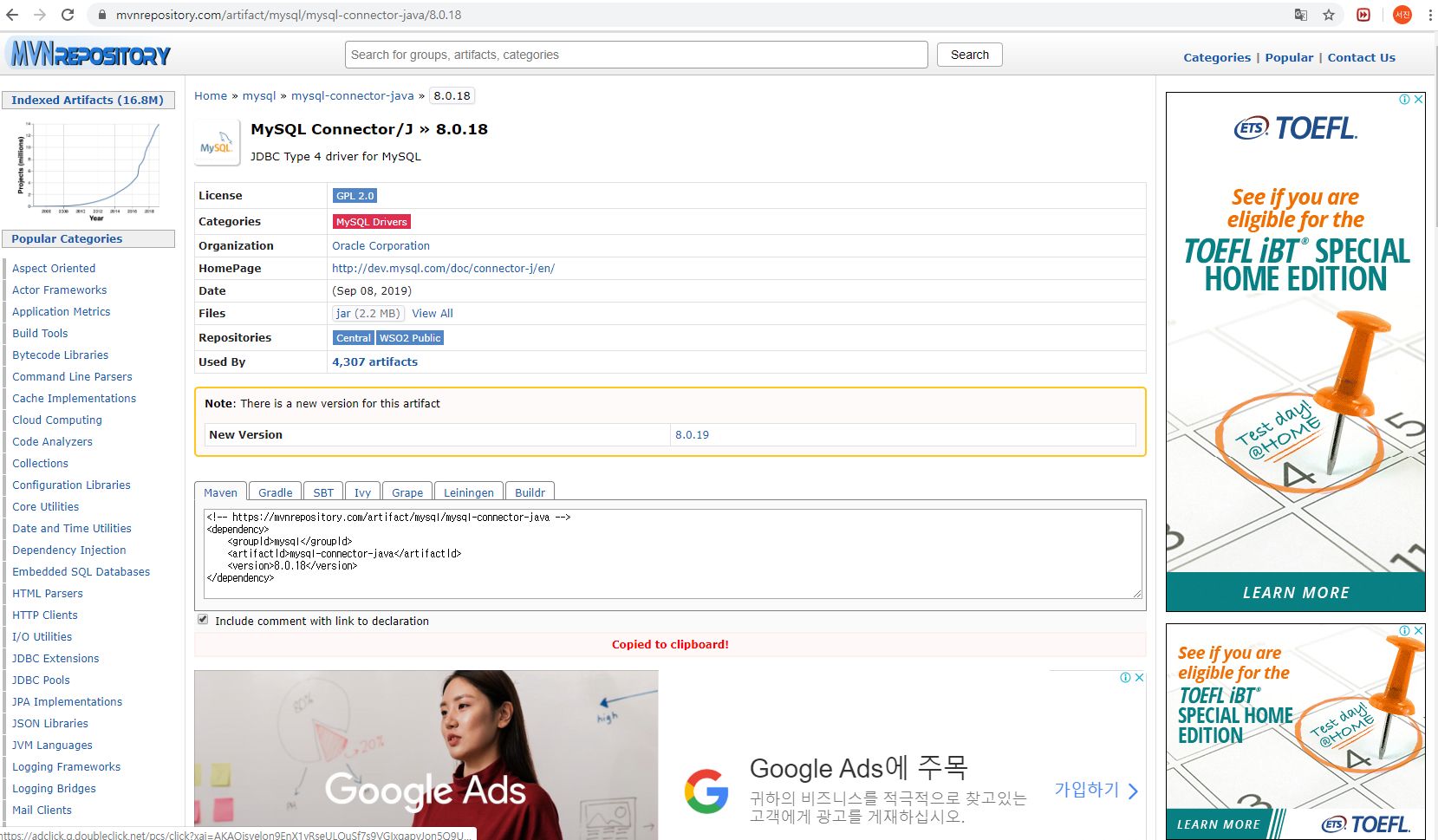Reload the page with refresh icon
The width and height of the screenshot is (1438, 840).
(68, 15)
